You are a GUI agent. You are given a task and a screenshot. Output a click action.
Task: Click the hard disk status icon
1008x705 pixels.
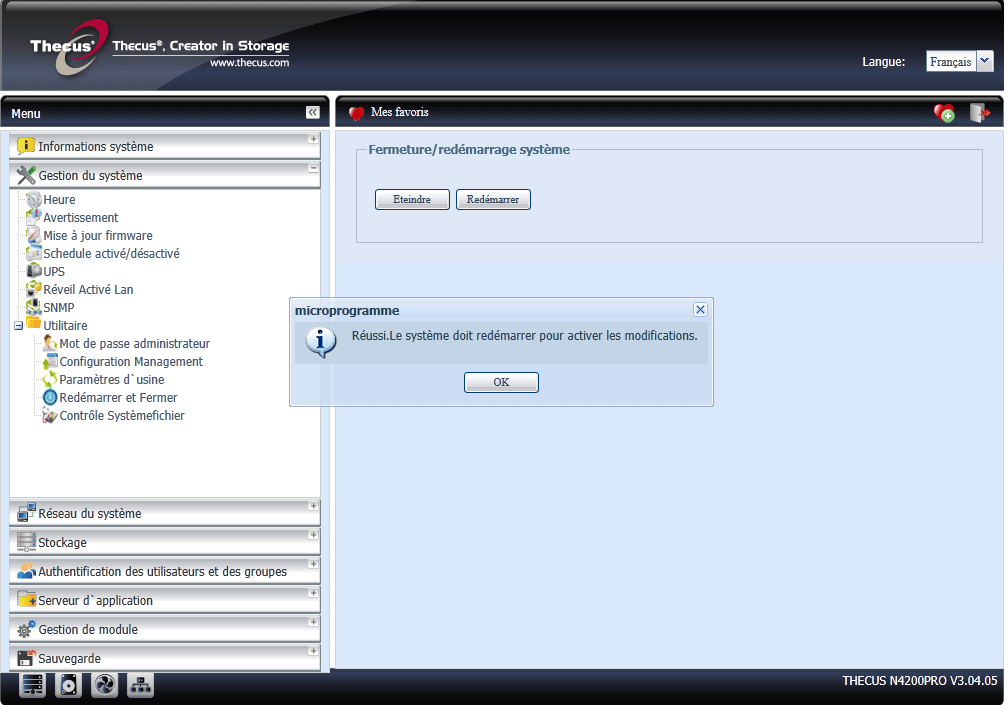click(x=69, y=685)
